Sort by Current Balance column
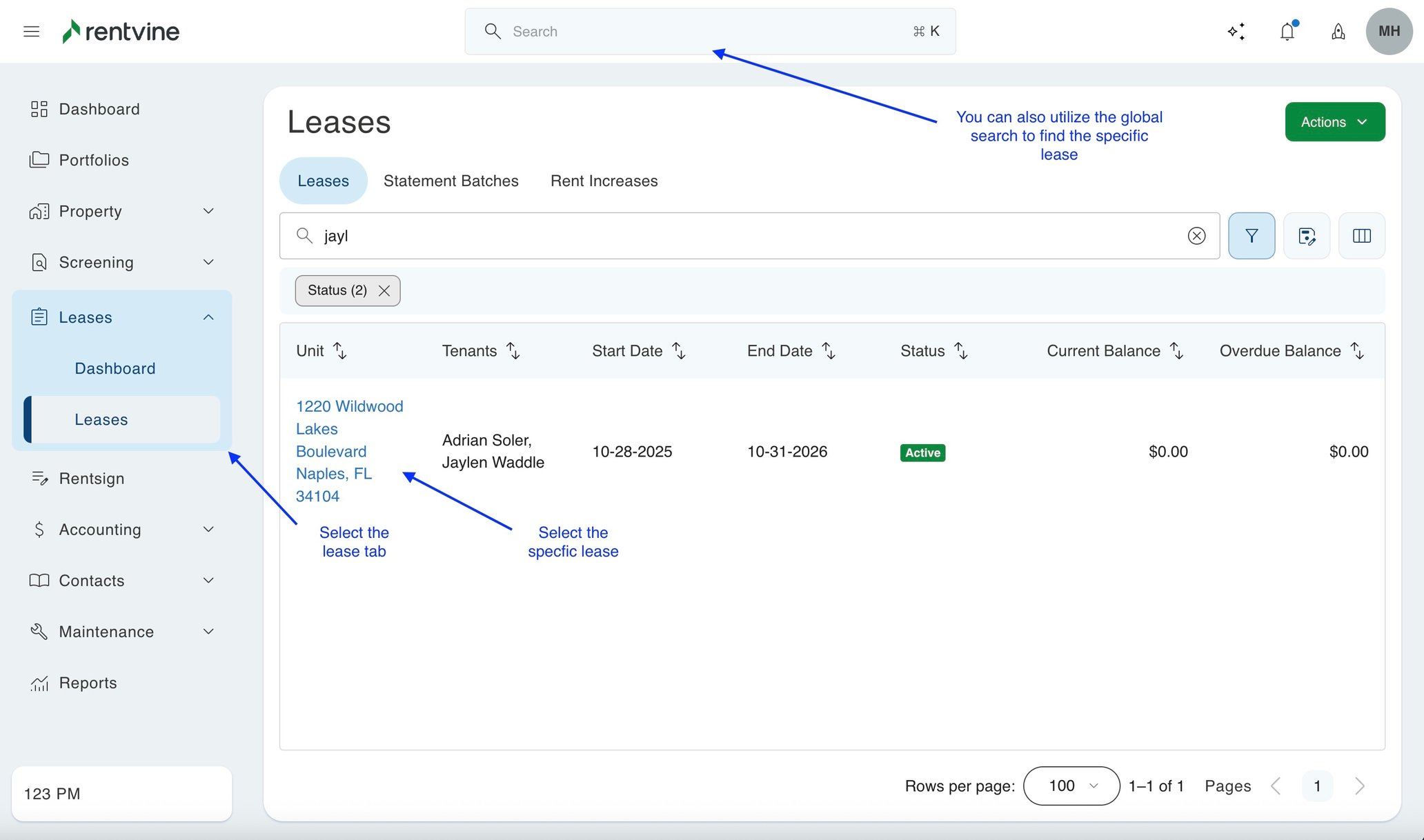The image size is (1424, 840). (x=1177, y=350)
